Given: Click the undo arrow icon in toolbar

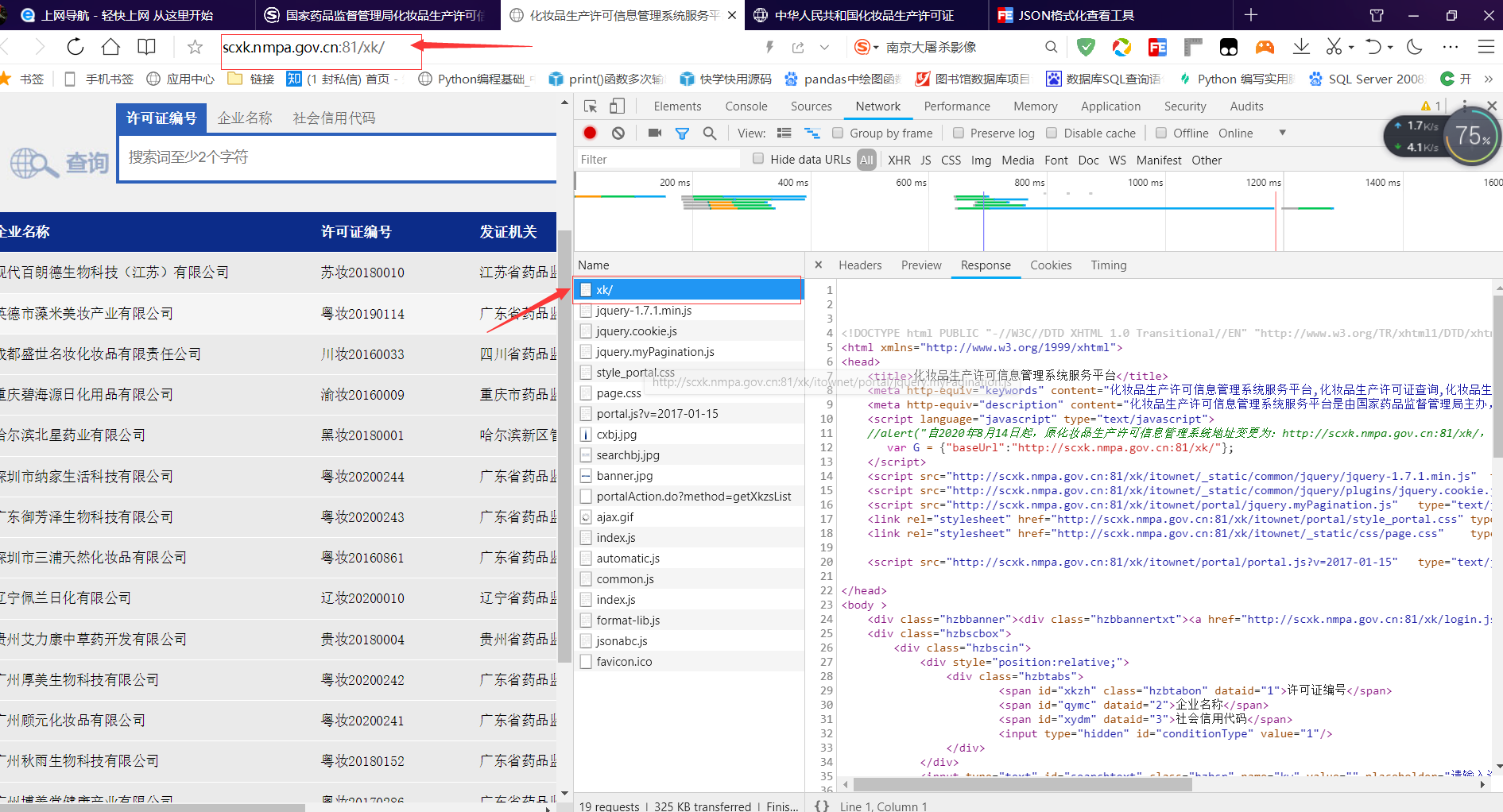Looking at the screenshot, I should pyautogui.click(x=1373, y=47).
